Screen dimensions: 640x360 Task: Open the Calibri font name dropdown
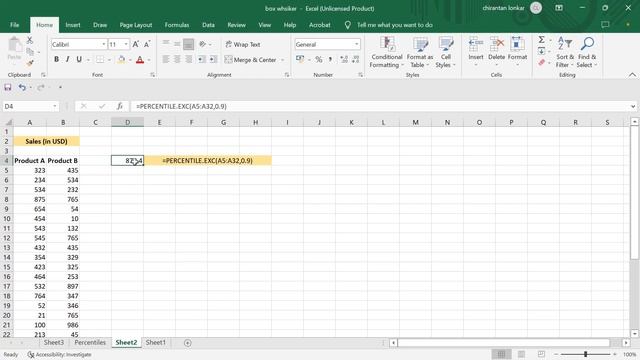pos(104,44)
